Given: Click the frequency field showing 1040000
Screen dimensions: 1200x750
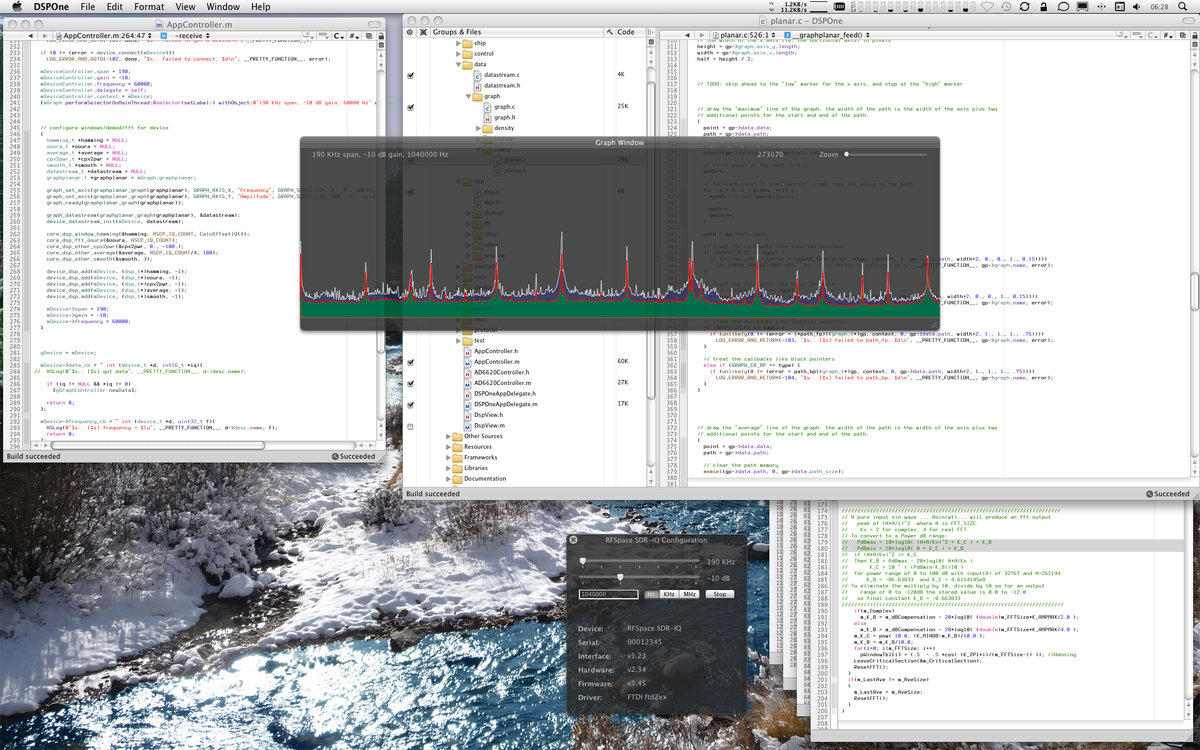Looking at the screenshot, I should coord(607,594).
